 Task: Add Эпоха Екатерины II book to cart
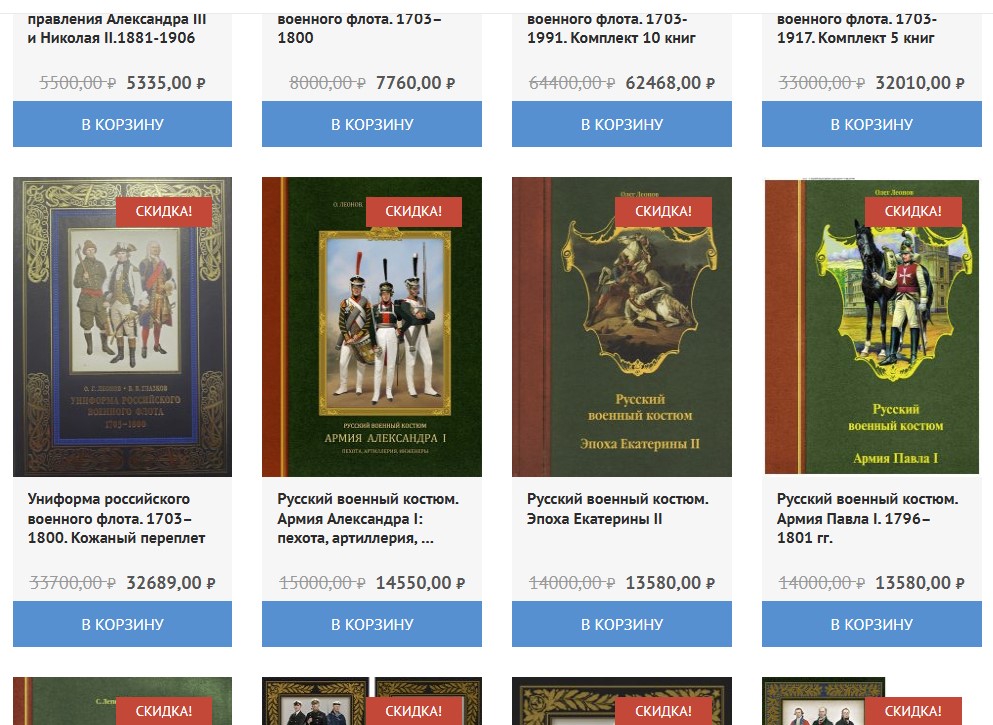pyautogui.click(x=622, y=624)
